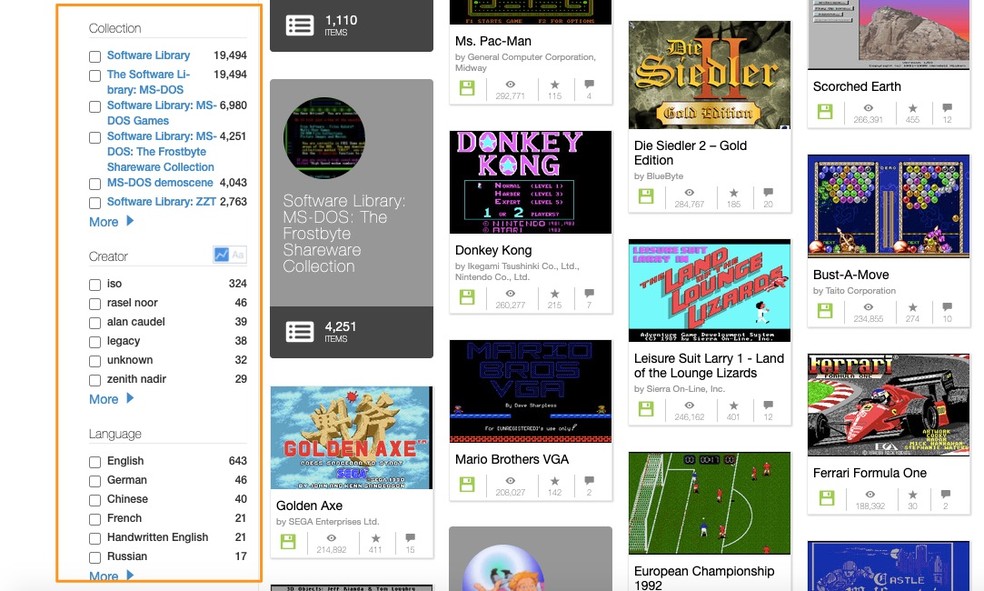This screenshot has width=984, height=591.
Task: Click the views eye icon under Scorched Earth
Action: point(868,108)
